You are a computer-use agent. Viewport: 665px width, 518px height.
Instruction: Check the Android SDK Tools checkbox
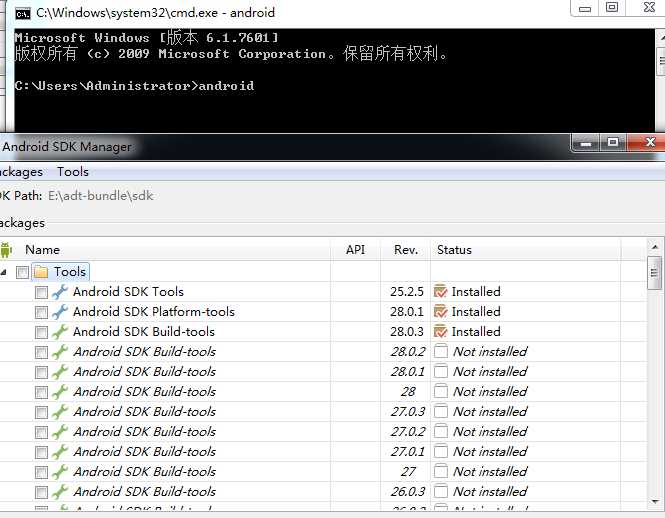[x=41, y=292]
